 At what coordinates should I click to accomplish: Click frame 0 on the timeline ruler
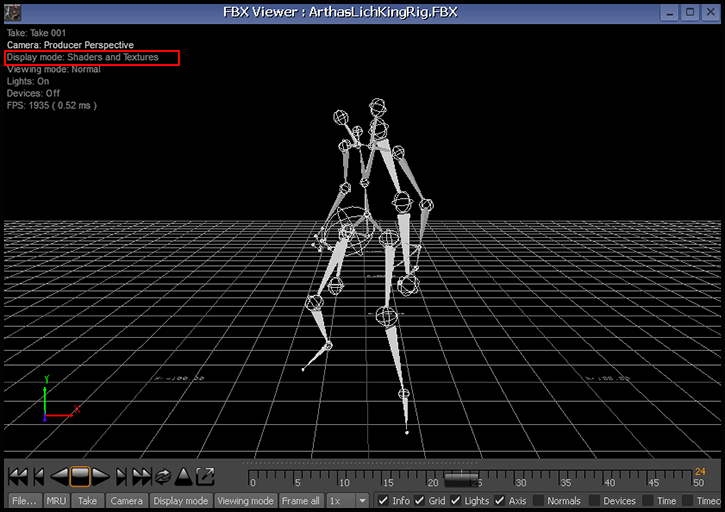(x=252, y=483)
